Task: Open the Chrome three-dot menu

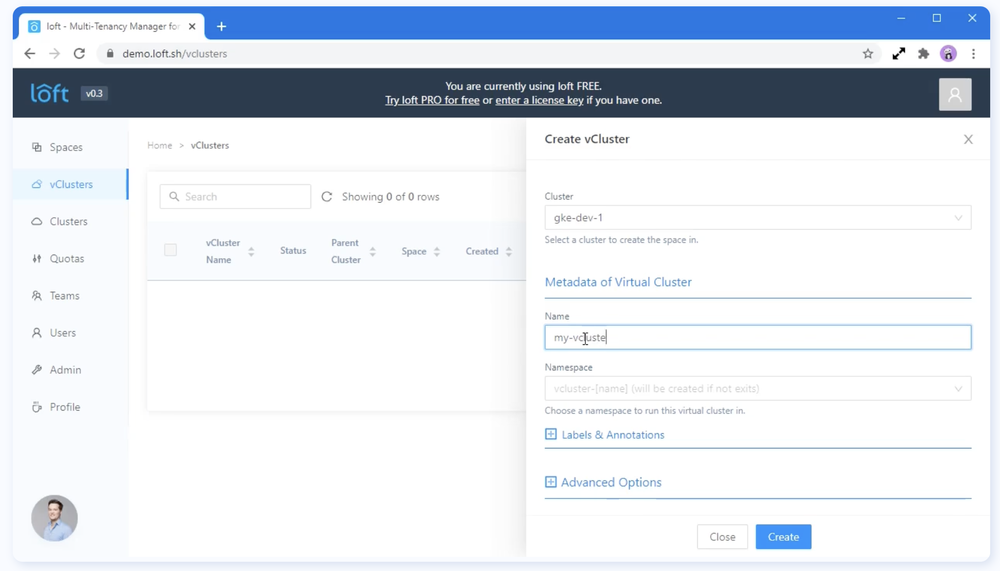Action: pyautogui.click(x=973, y=54)
